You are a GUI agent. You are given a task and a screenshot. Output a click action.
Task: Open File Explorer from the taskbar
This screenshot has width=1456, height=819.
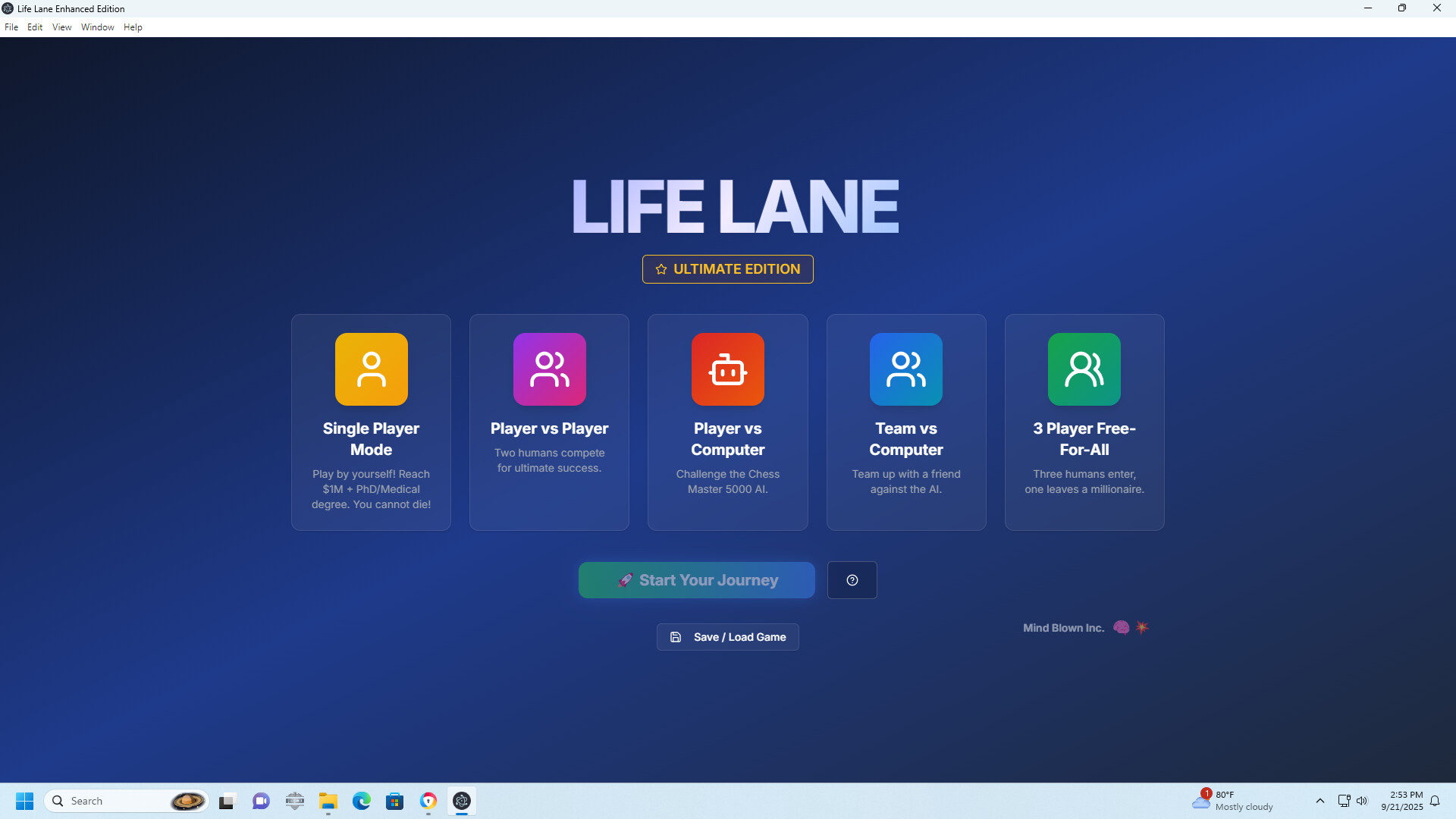pos(328,801)
